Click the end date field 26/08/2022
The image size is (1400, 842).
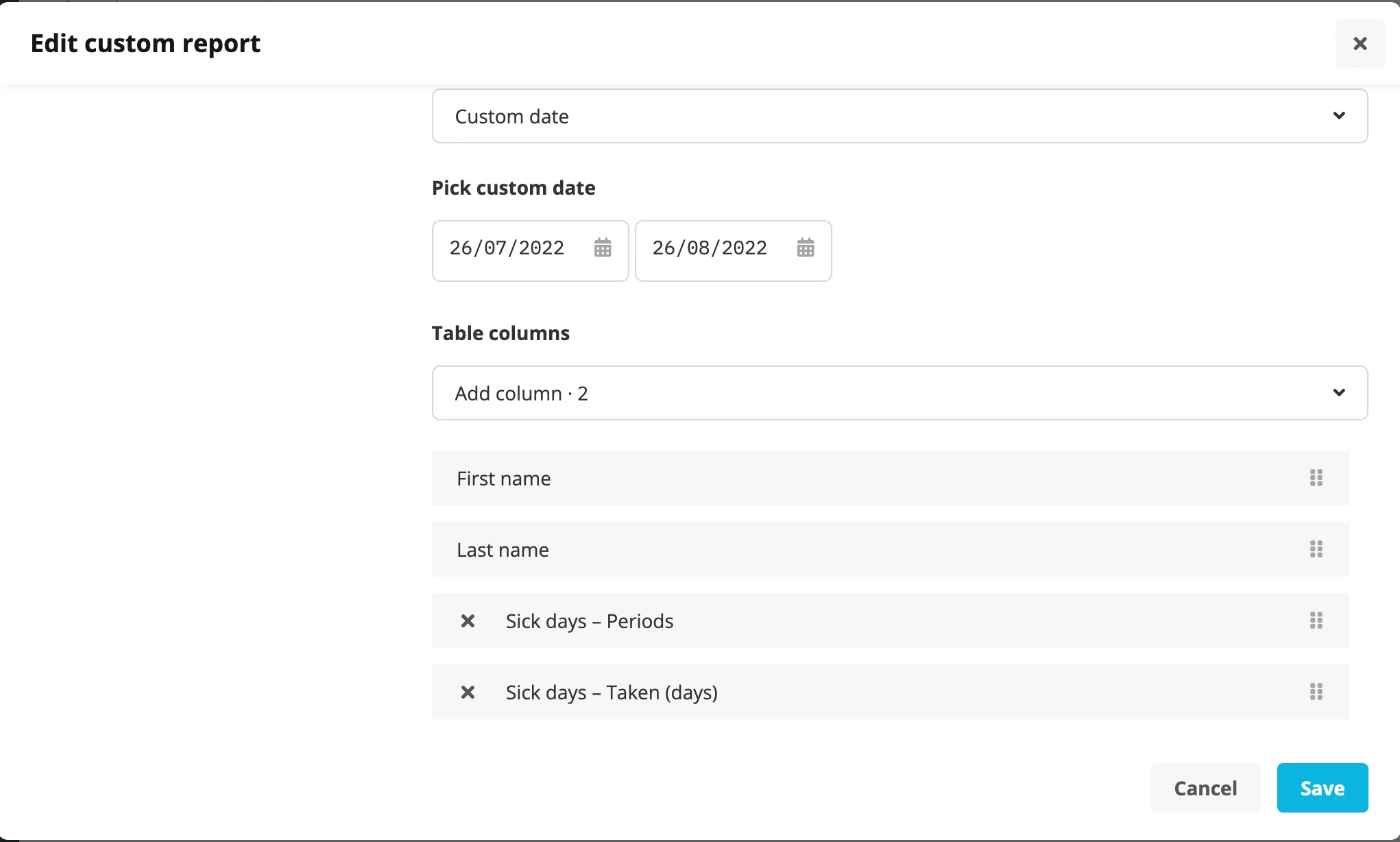tap(733, 250)
